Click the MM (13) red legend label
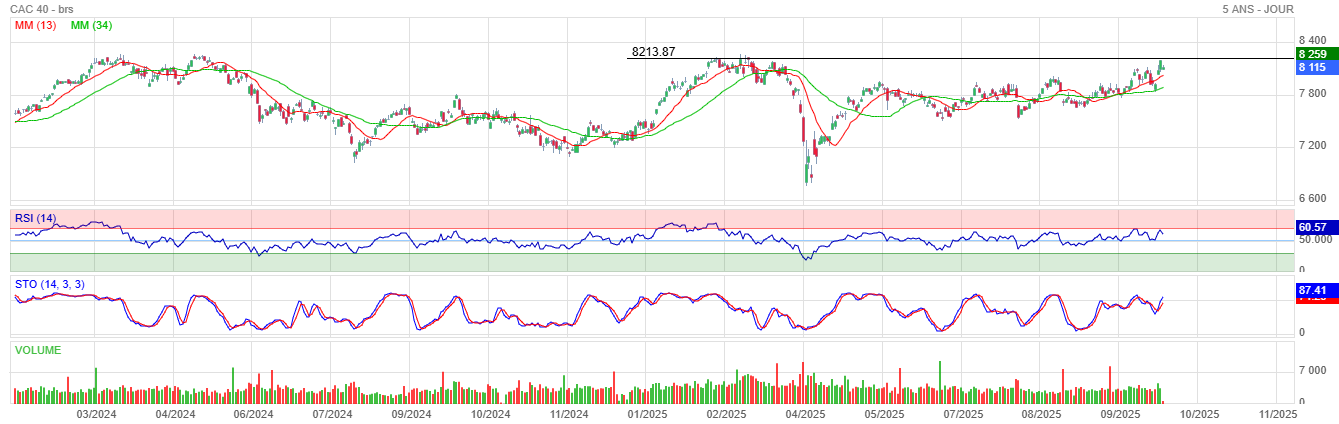Image resolution: width=1339 pixels, height=424 pixels. [x=35, y=25]
